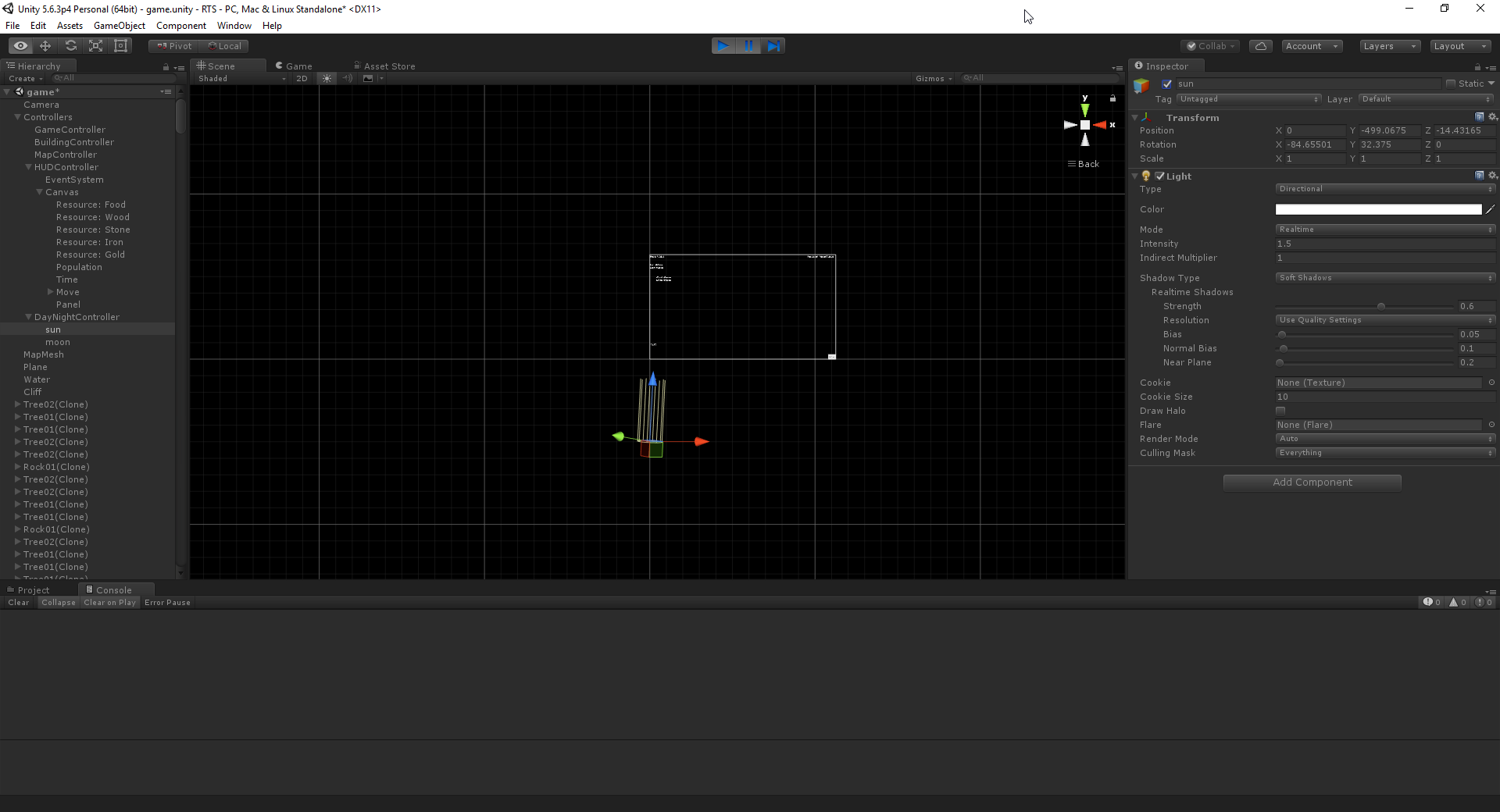The height and width of the screenshot is (812, 1500).
Task: Start Play mode
Action: [x=723, y=46]
